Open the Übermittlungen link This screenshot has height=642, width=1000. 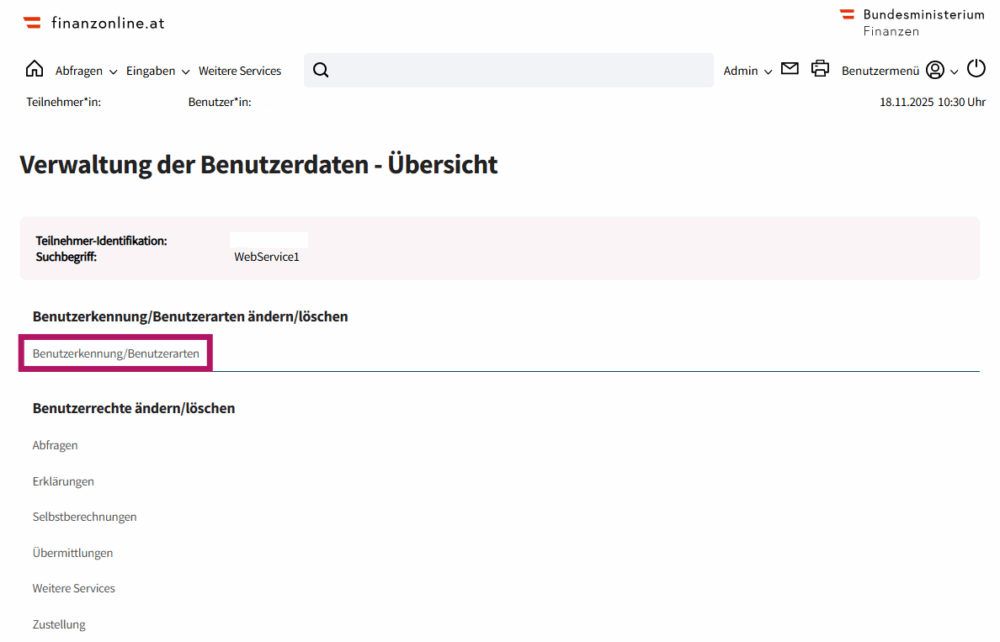click(72, 553)
